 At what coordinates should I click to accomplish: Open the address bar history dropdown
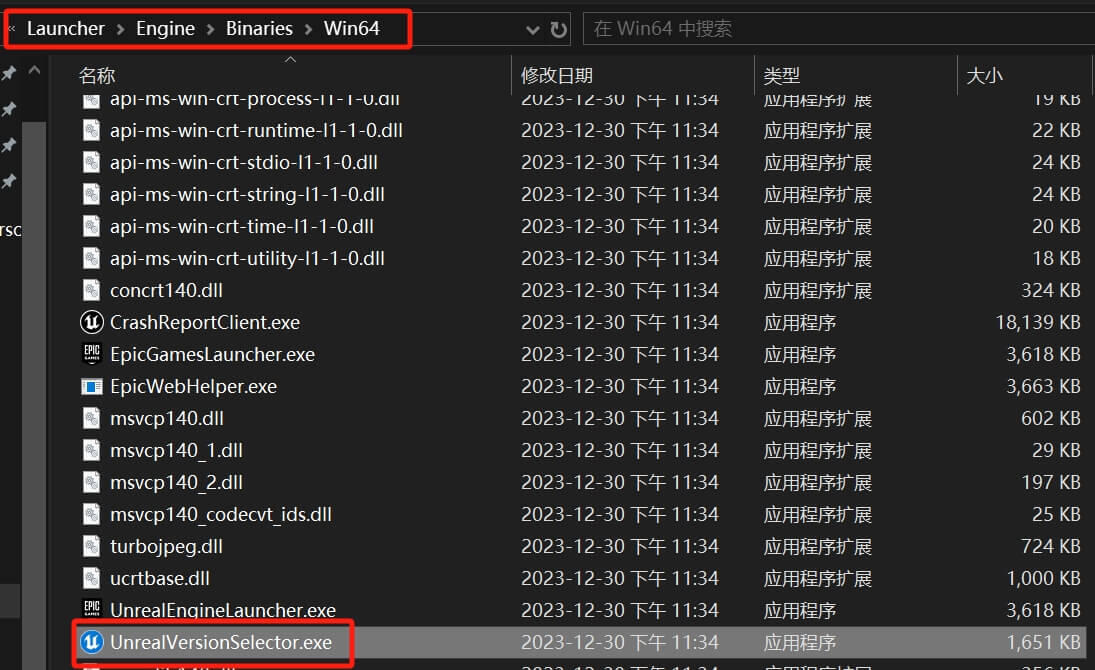point(532,29)
